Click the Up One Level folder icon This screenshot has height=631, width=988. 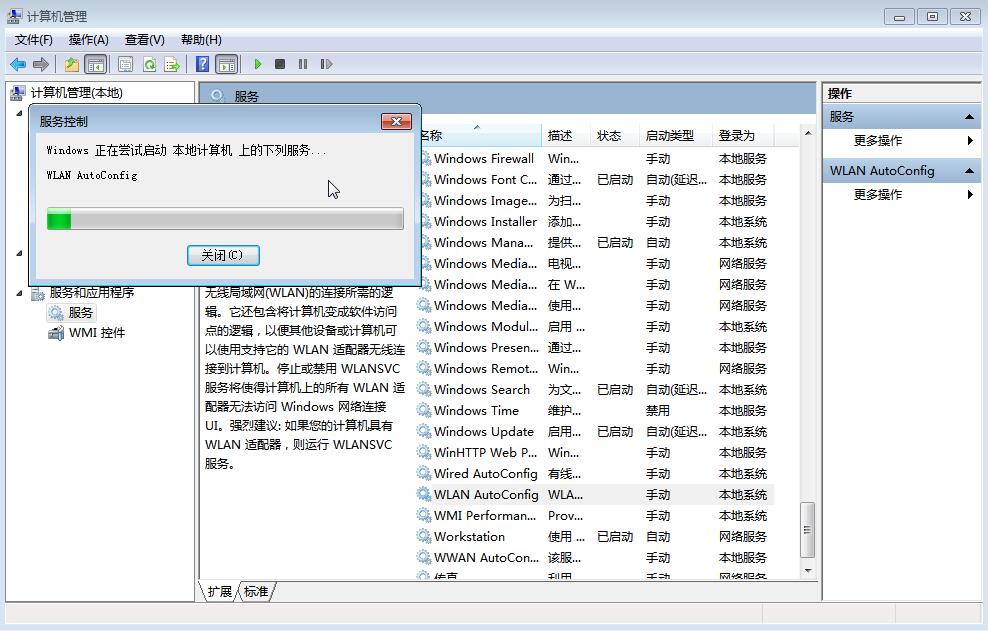[x=72, y=64]
